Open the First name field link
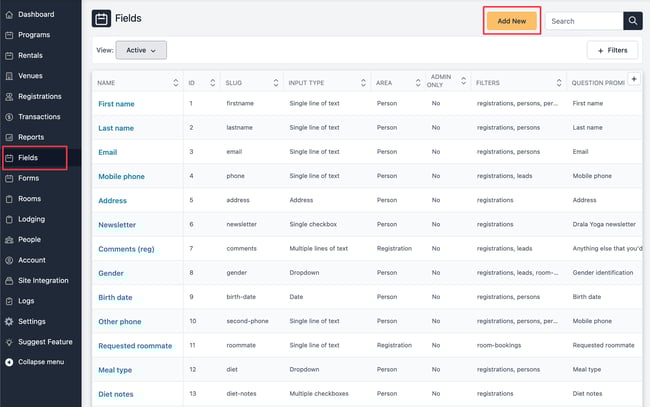Image resolution: width=650 pixels, height=407 pixels. (x=116, y=104)
